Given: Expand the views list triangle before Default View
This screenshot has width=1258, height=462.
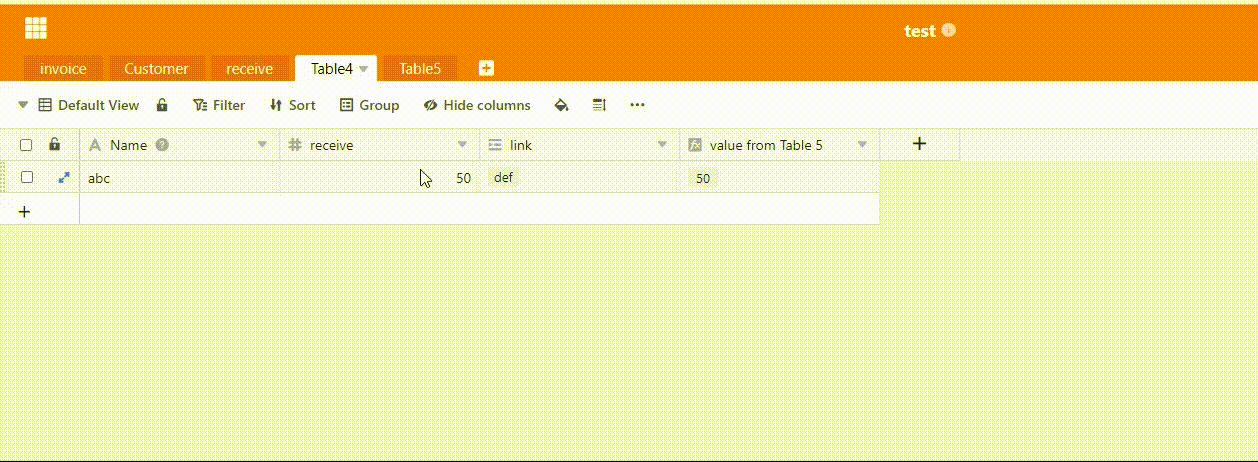Looking at the screenshot, I should point(23,105).
